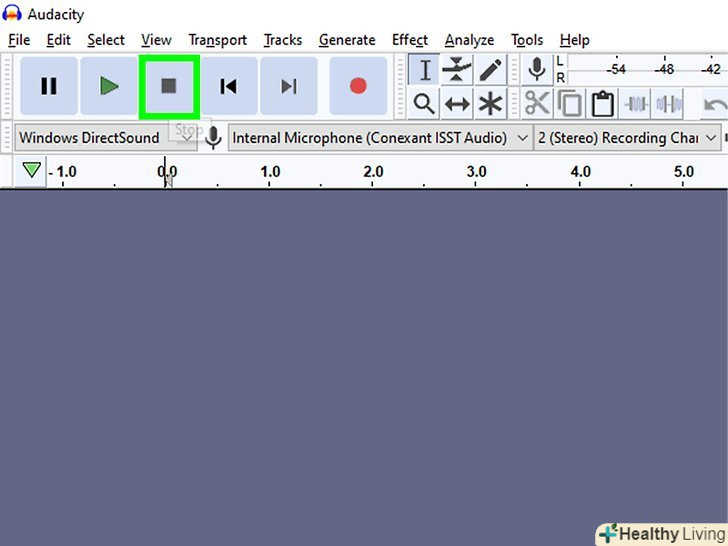
Task: Open the File menu
Action: (19, 40)
